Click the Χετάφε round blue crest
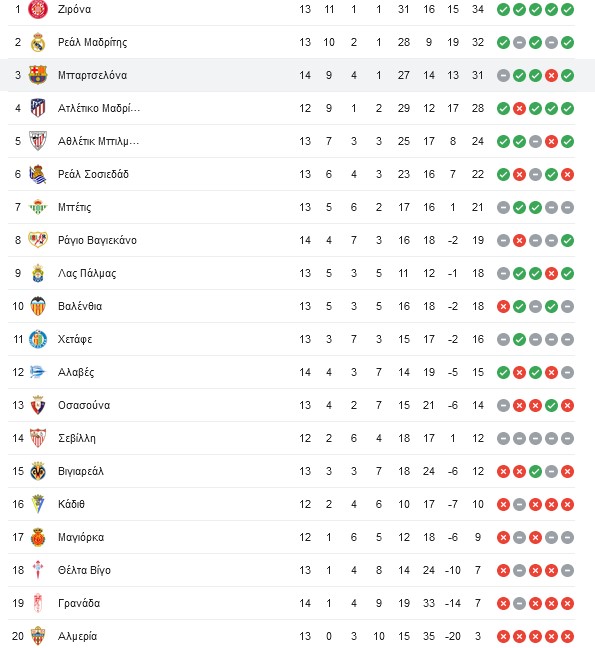This screenshot has width=595, height=648. [38, 339]
